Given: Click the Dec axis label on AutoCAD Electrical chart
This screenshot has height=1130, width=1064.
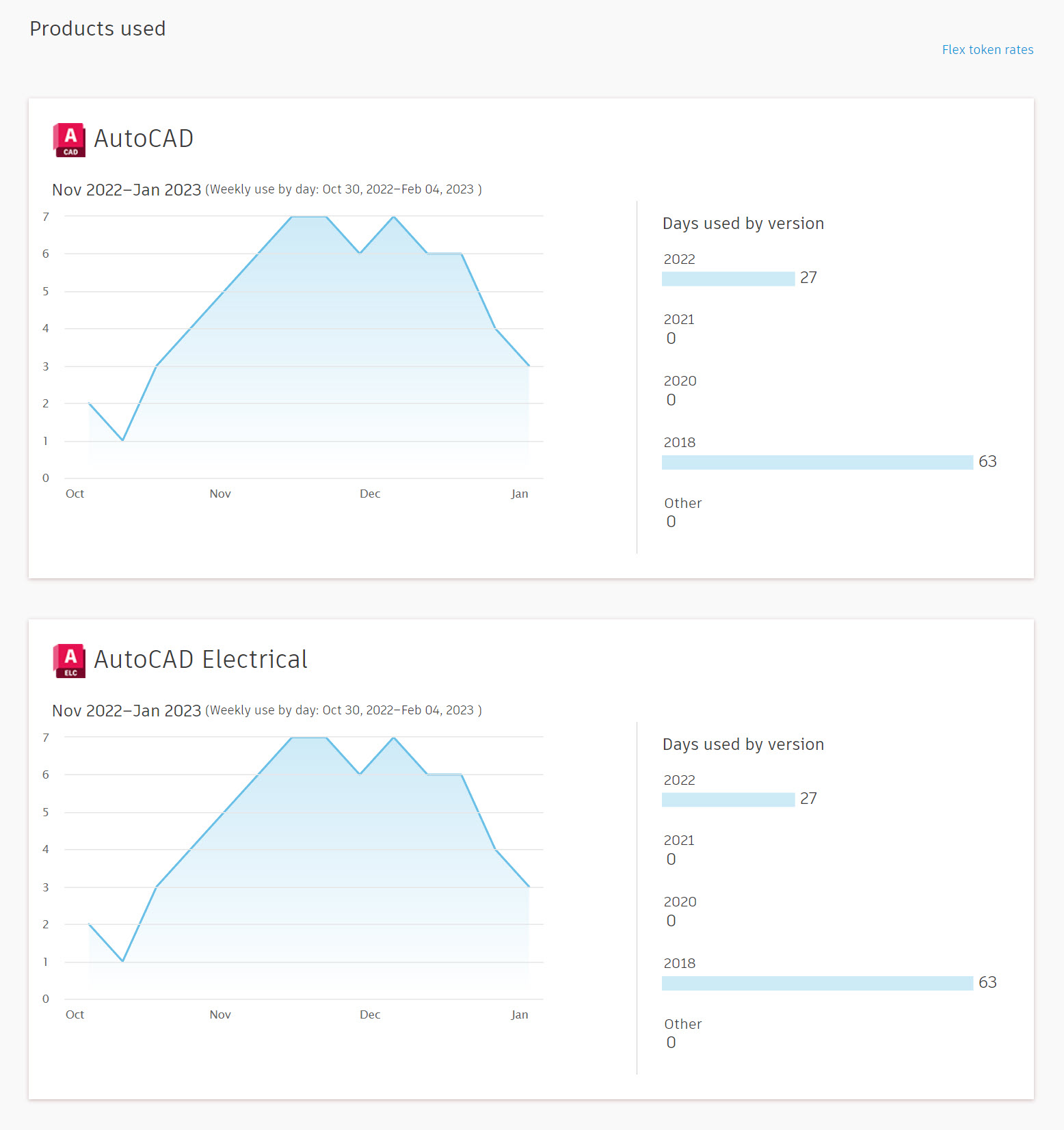Looking at the screenshot, I should [370, 1015].
